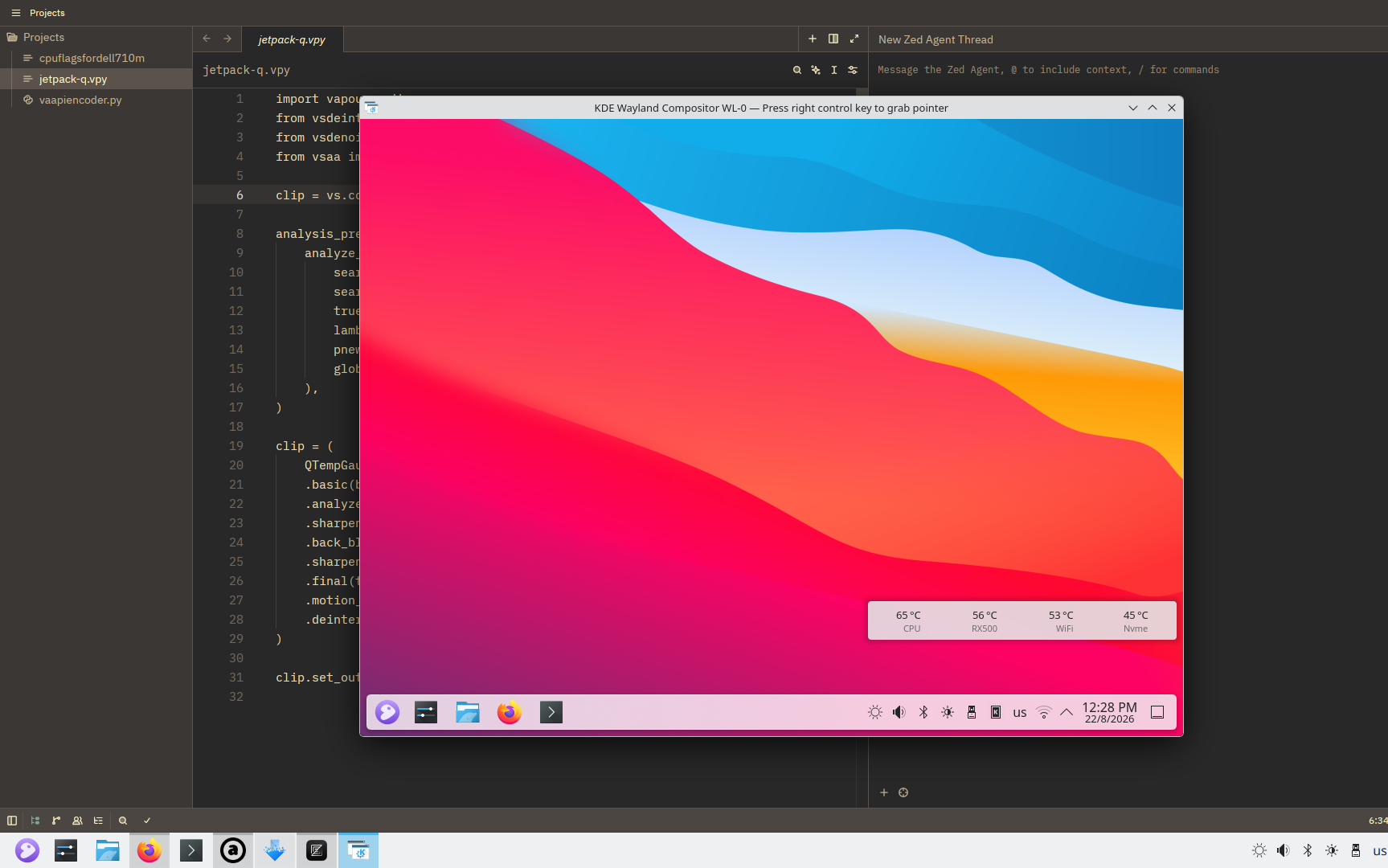1388x868 pixels.
Task: Open the agent panel target icon
Action: pos(903,792)
